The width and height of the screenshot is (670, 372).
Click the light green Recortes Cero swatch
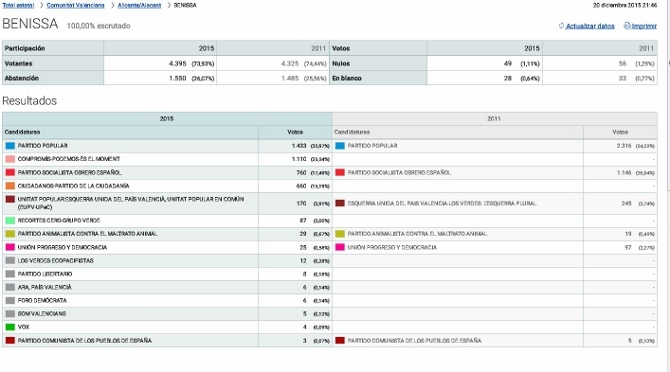tap(10, 220)
